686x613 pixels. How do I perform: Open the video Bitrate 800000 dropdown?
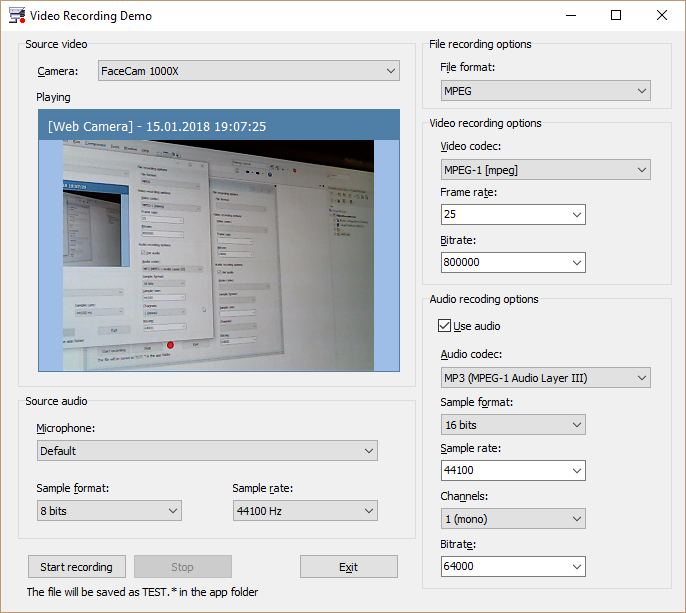tap(576, 262)
